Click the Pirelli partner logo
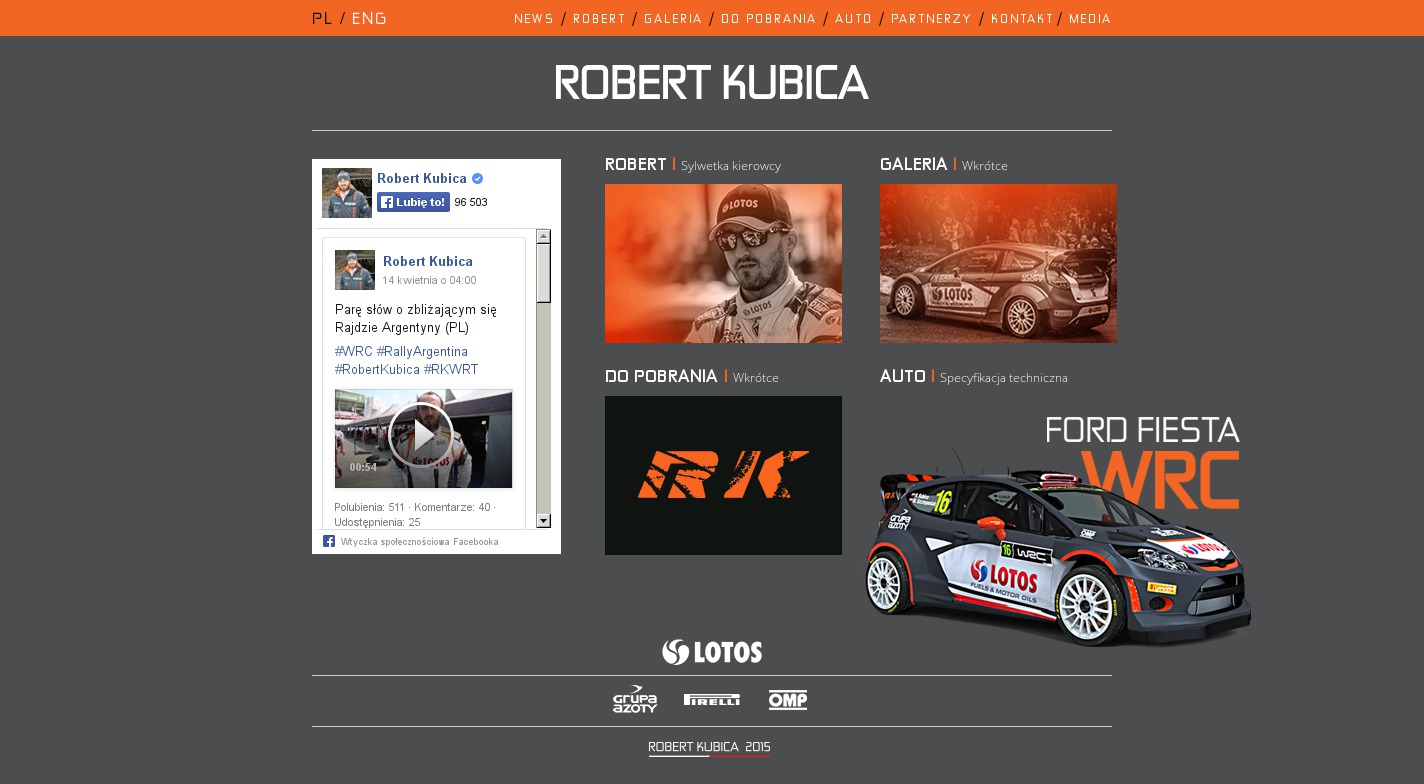 [x=712, y=700]
